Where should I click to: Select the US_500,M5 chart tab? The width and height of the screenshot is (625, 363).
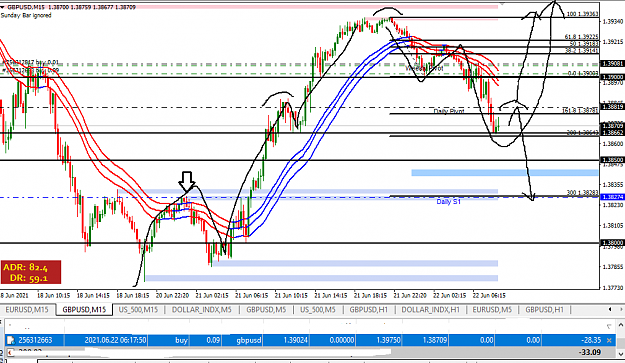[x=318, y=310]
